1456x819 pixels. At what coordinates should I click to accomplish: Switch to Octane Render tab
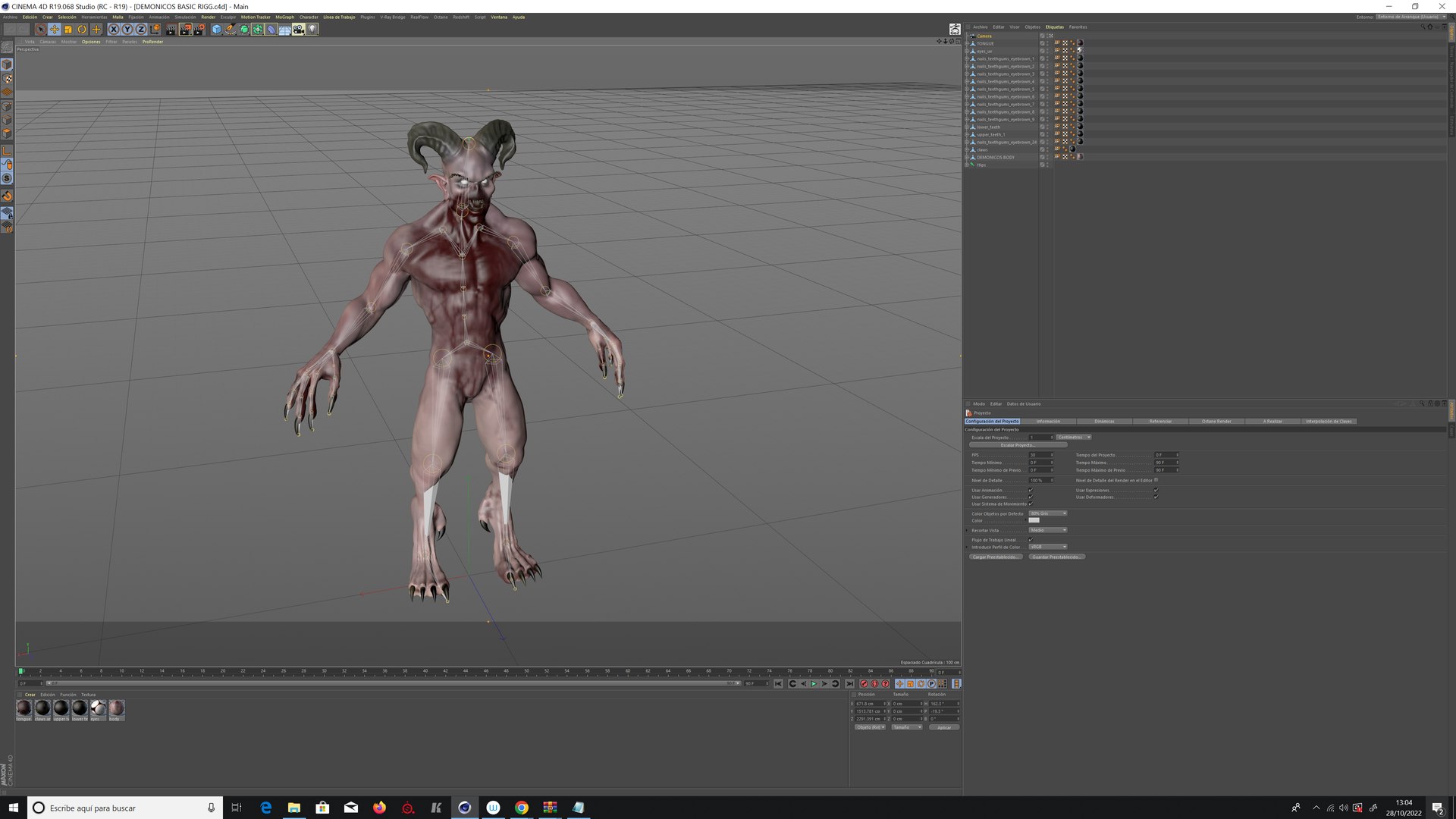tap(1216, 421)
